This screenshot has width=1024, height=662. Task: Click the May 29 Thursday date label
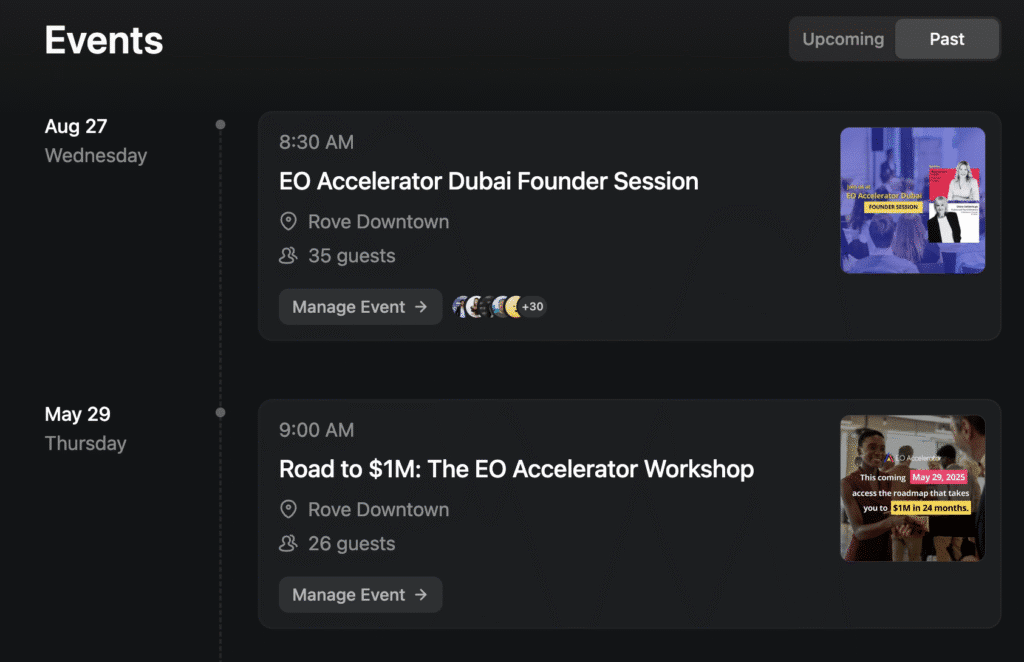[x=85, y=428]
